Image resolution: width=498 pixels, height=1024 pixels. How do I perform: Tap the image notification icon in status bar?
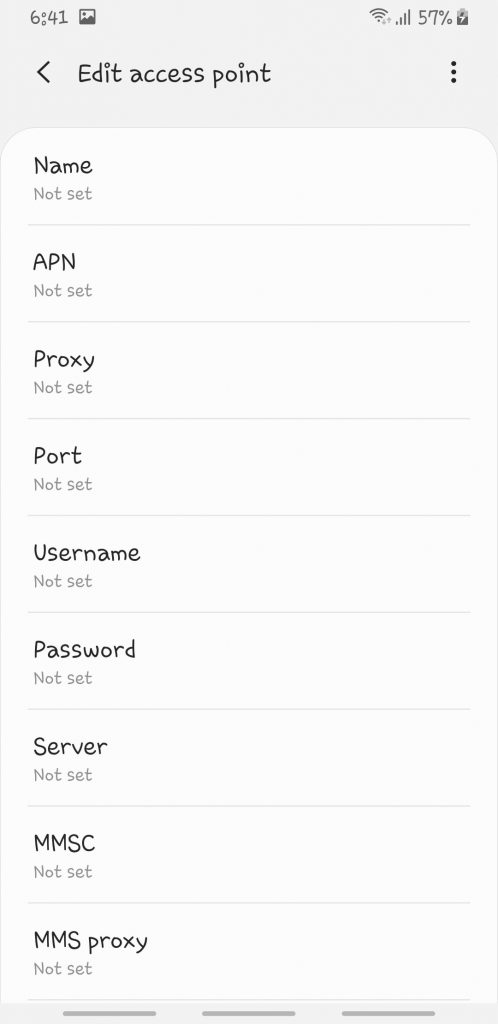87,17
